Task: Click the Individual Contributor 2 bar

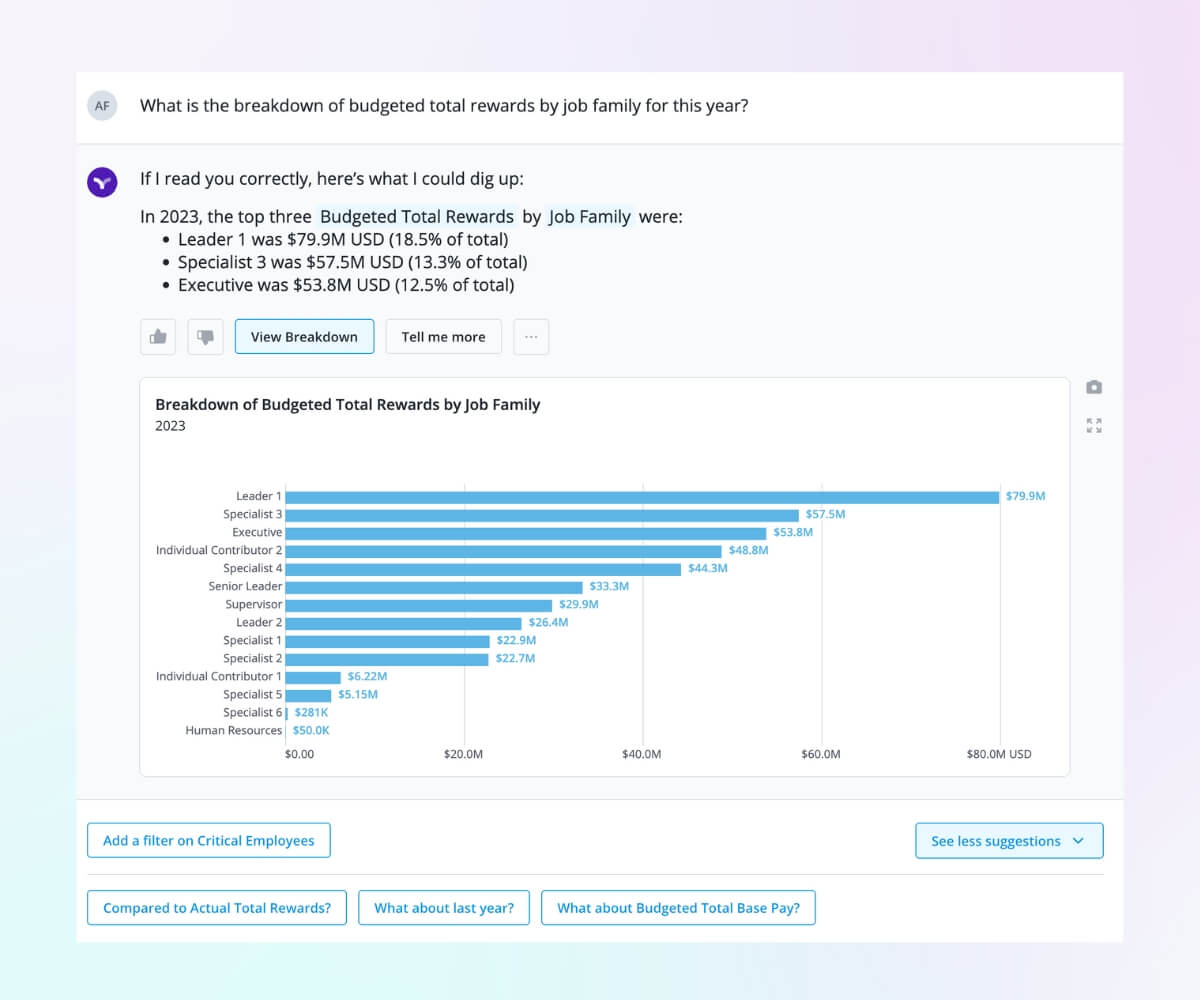Action: 503,551
